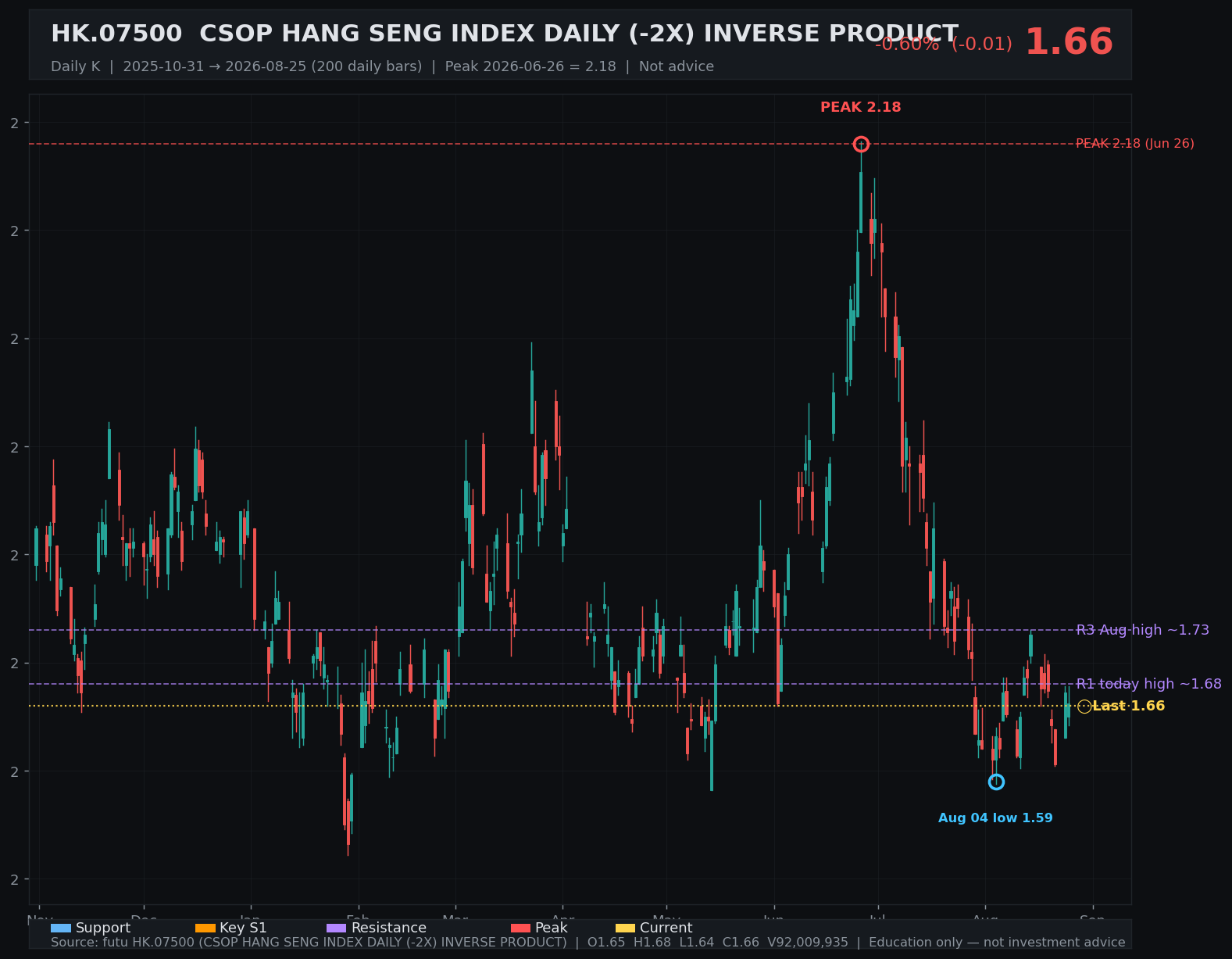Click the Key S1 orange legend swatch
The width and height of the screenshot is (1232, 959).
point(205,928)
